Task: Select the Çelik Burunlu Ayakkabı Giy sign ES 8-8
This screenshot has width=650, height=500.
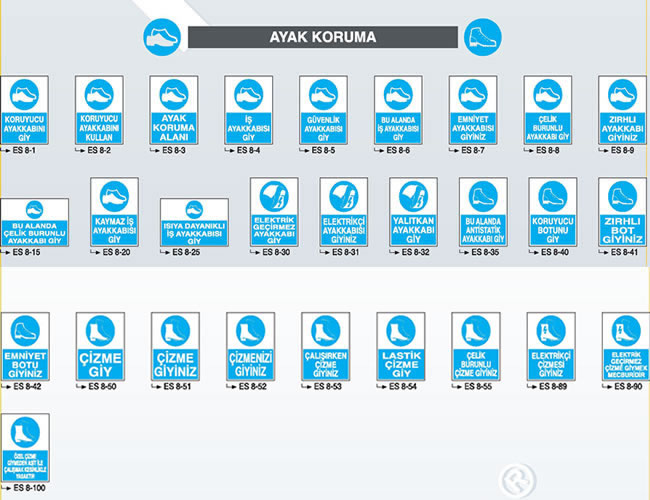Action: (548, 110)
